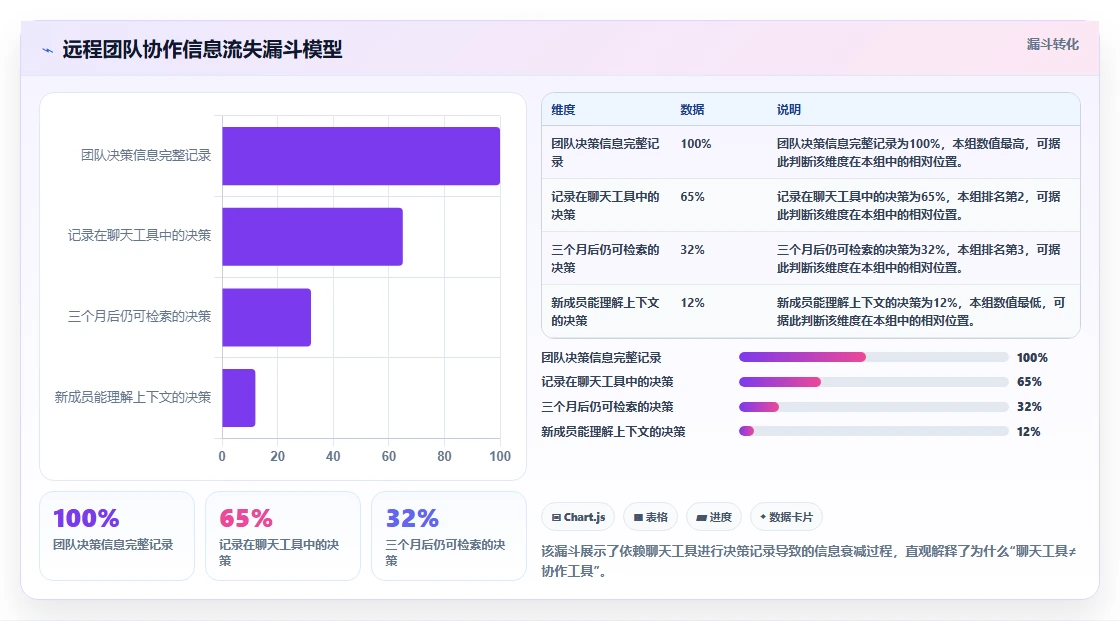Click x-axis tick label 80

[x=444, y=456]
